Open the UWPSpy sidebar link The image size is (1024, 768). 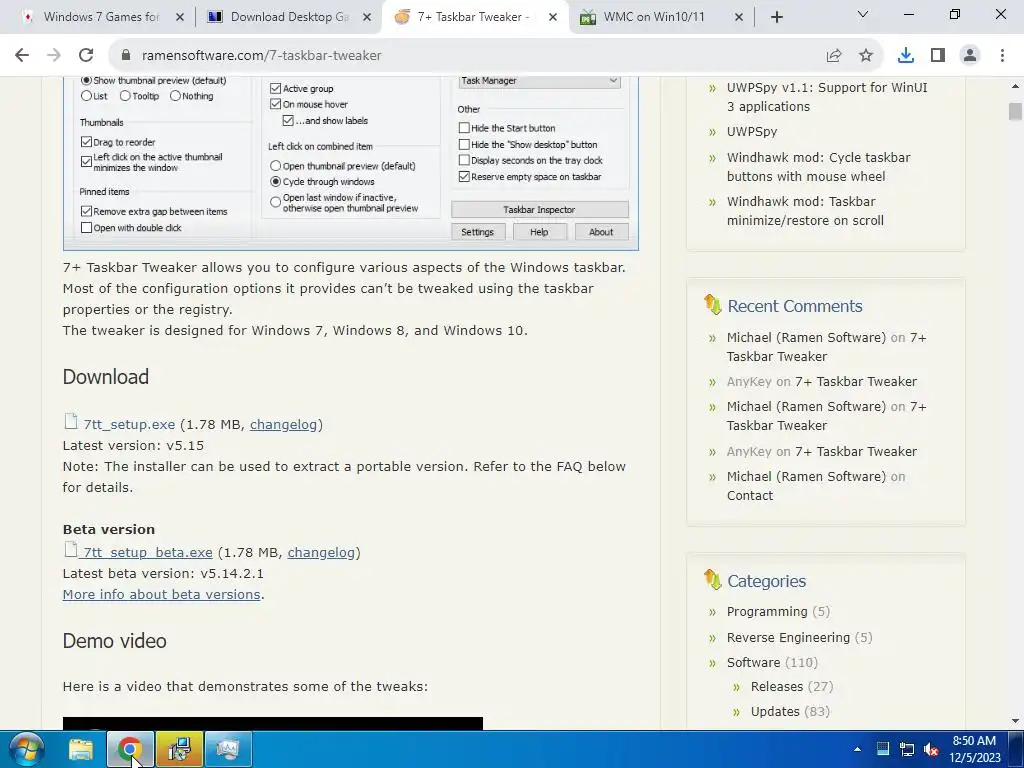[x=752, y=131]
